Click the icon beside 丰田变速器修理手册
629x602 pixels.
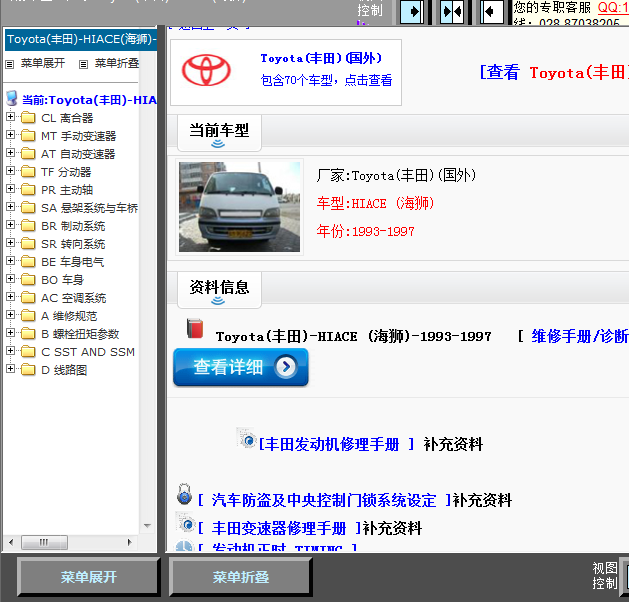tap(186, 522)
